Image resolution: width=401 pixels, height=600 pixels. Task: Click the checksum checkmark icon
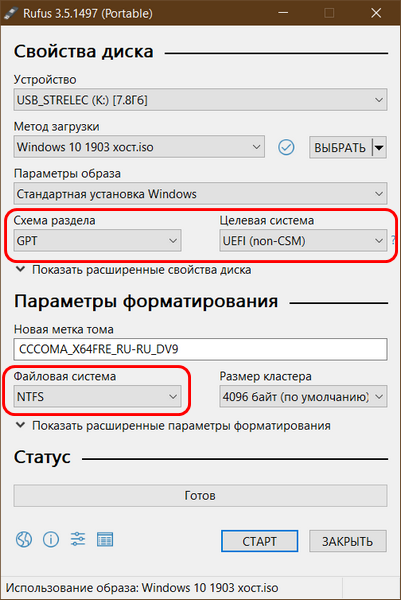[x=286, y=147]
